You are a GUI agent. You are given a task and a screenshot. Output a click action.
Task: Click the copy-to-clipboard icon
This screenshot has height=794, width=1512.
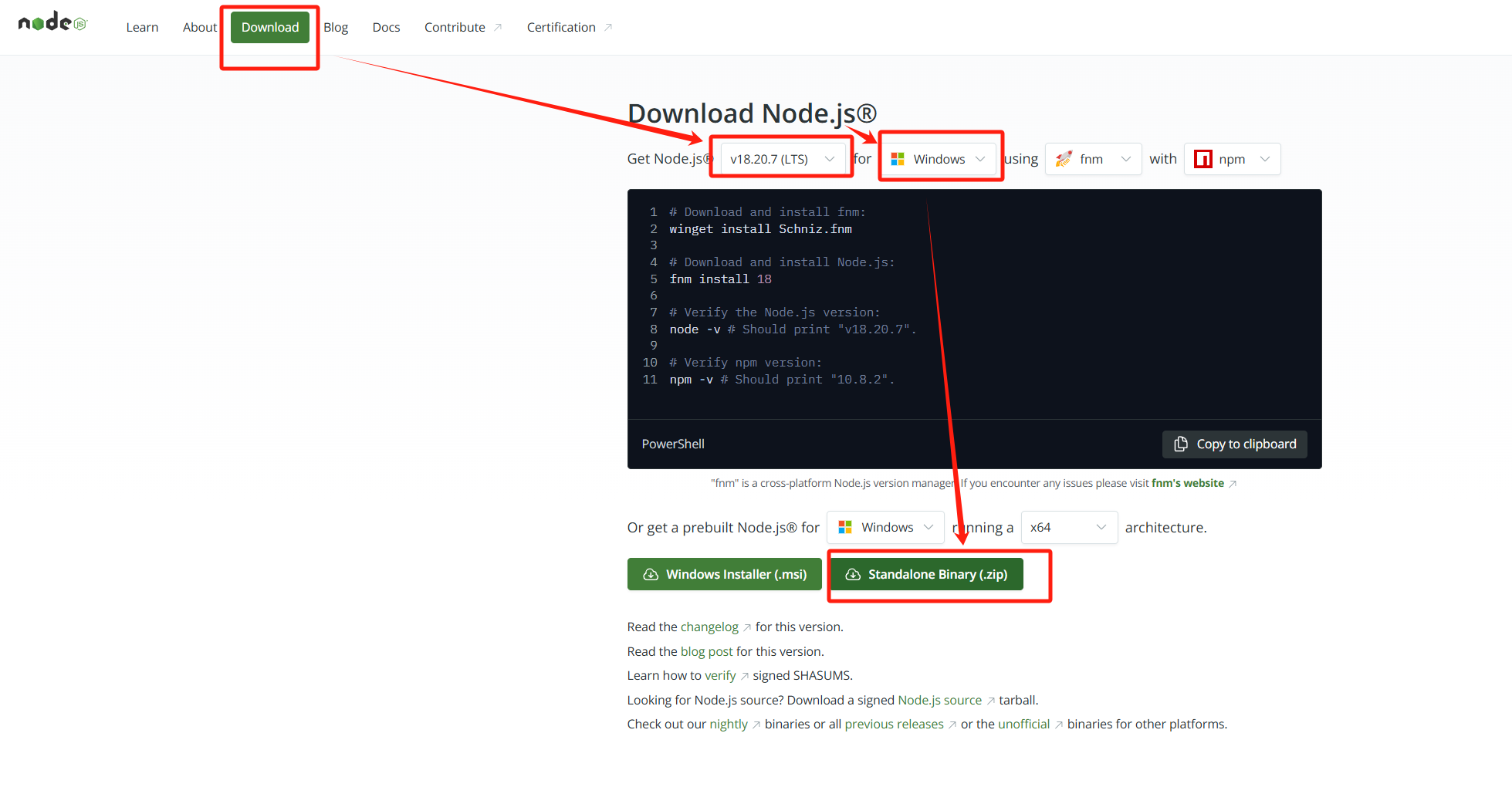click(1180, 444)
